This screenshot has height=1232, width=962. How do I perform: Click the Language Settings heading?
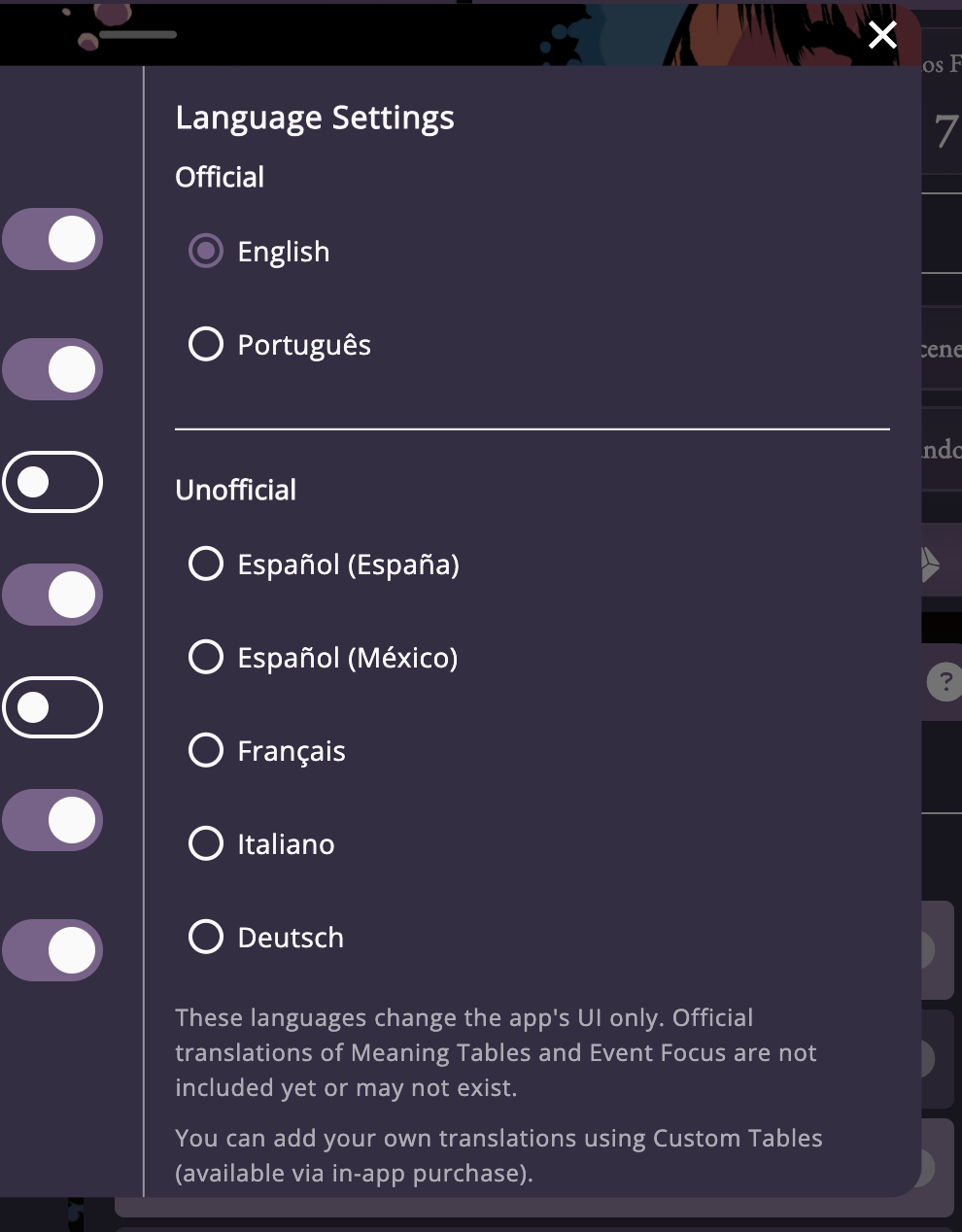[x=315, y=118]
